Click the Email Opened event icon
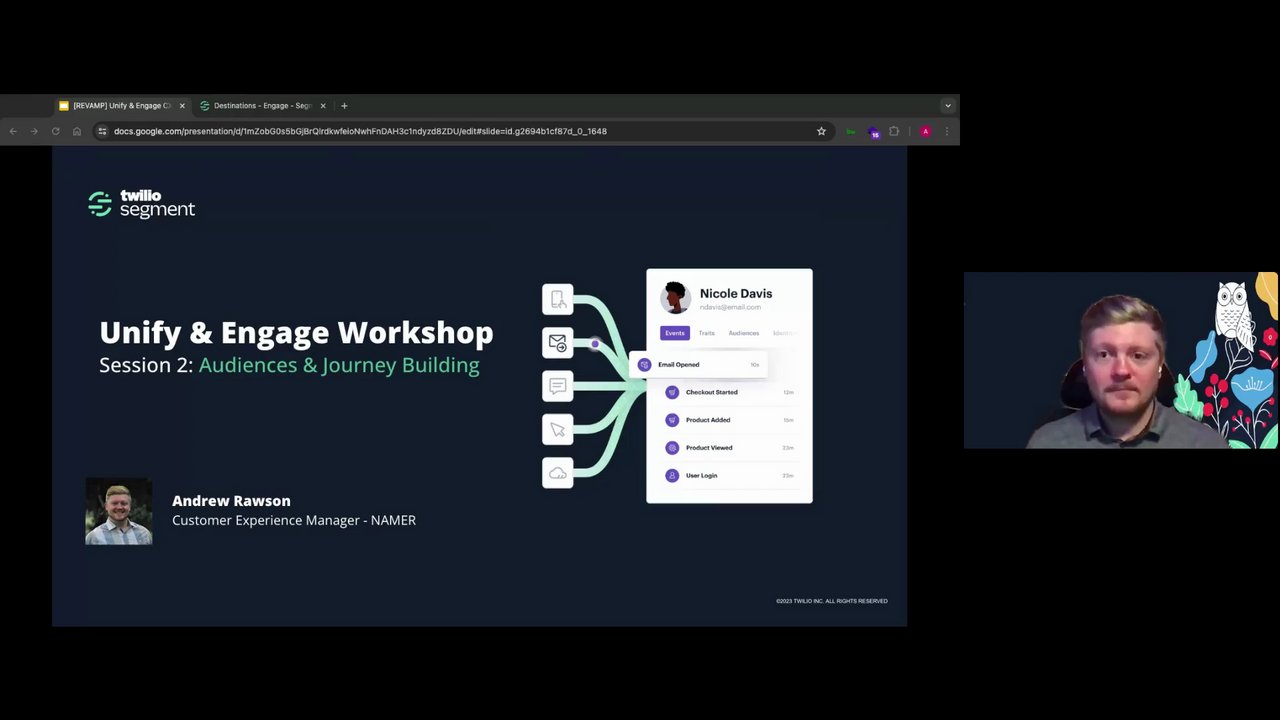This screenshot has width=1280, height=720. click(x=644, y=365)
